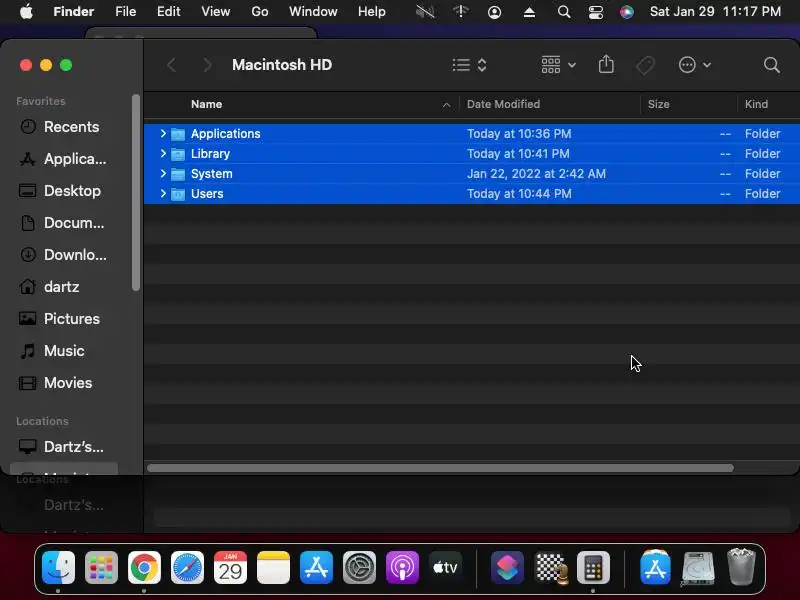Screen dimensions: 800x600
Task: Select Applications in sidebar Favorites
Action: pyautogui.click(x=64, y=159)
